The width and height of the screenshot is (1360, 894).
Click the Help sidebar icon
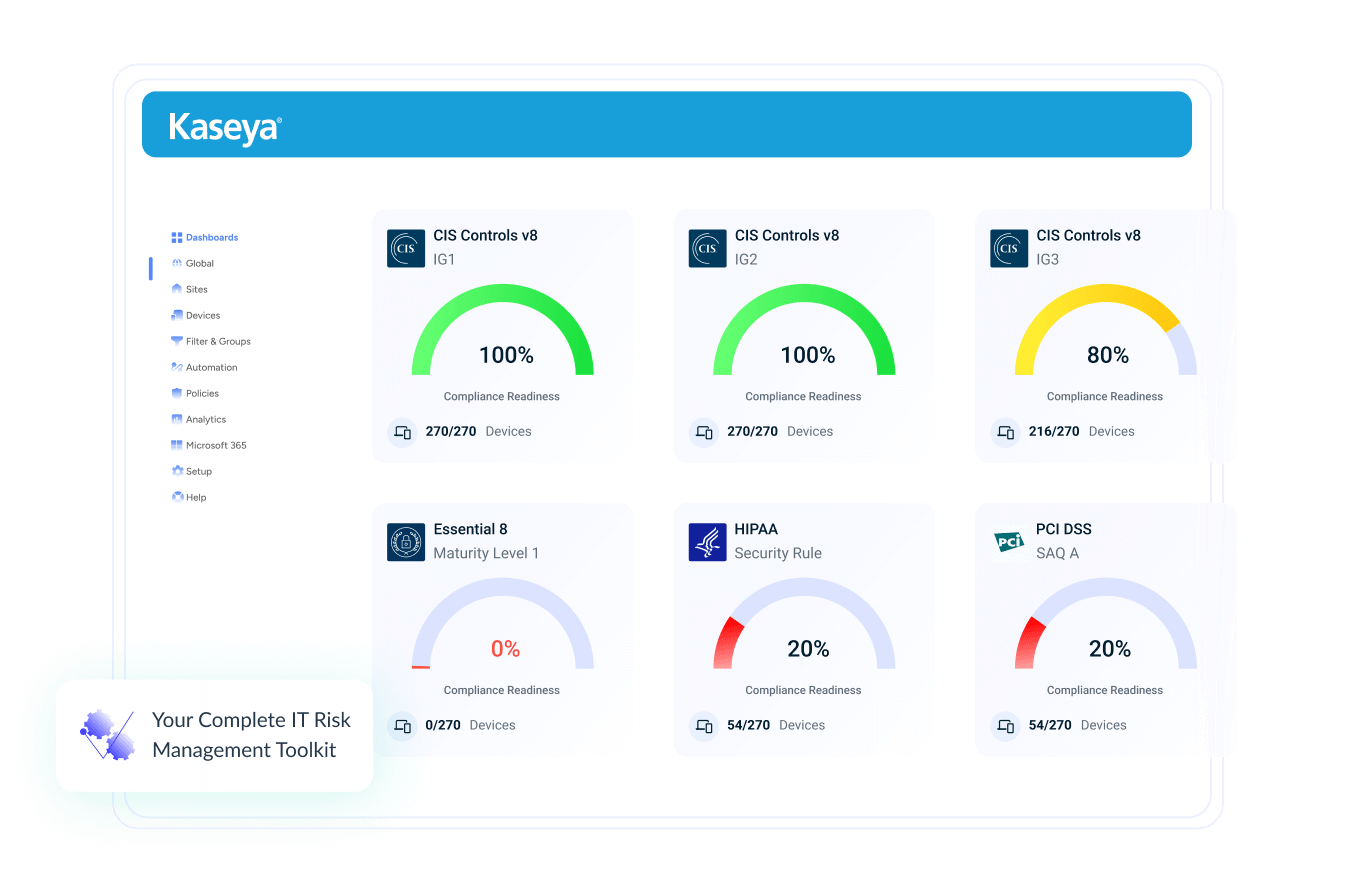click(x=177, y=498)
